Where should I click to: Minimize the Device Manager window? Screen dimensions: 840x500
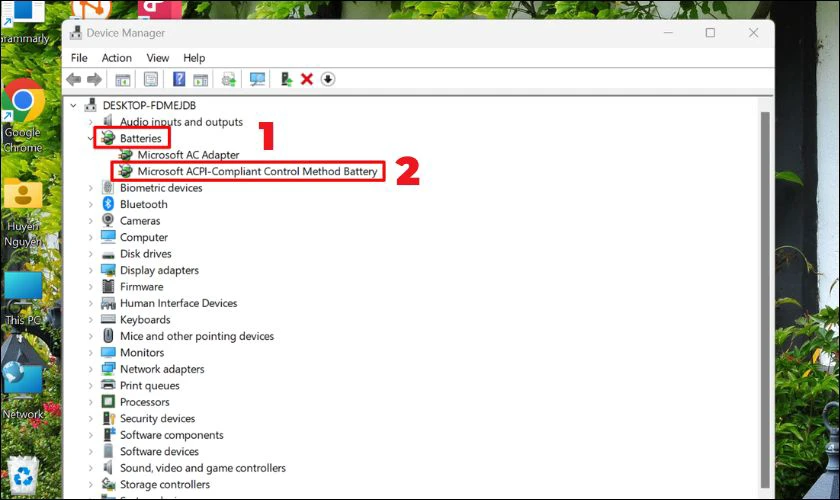(668, 33)
